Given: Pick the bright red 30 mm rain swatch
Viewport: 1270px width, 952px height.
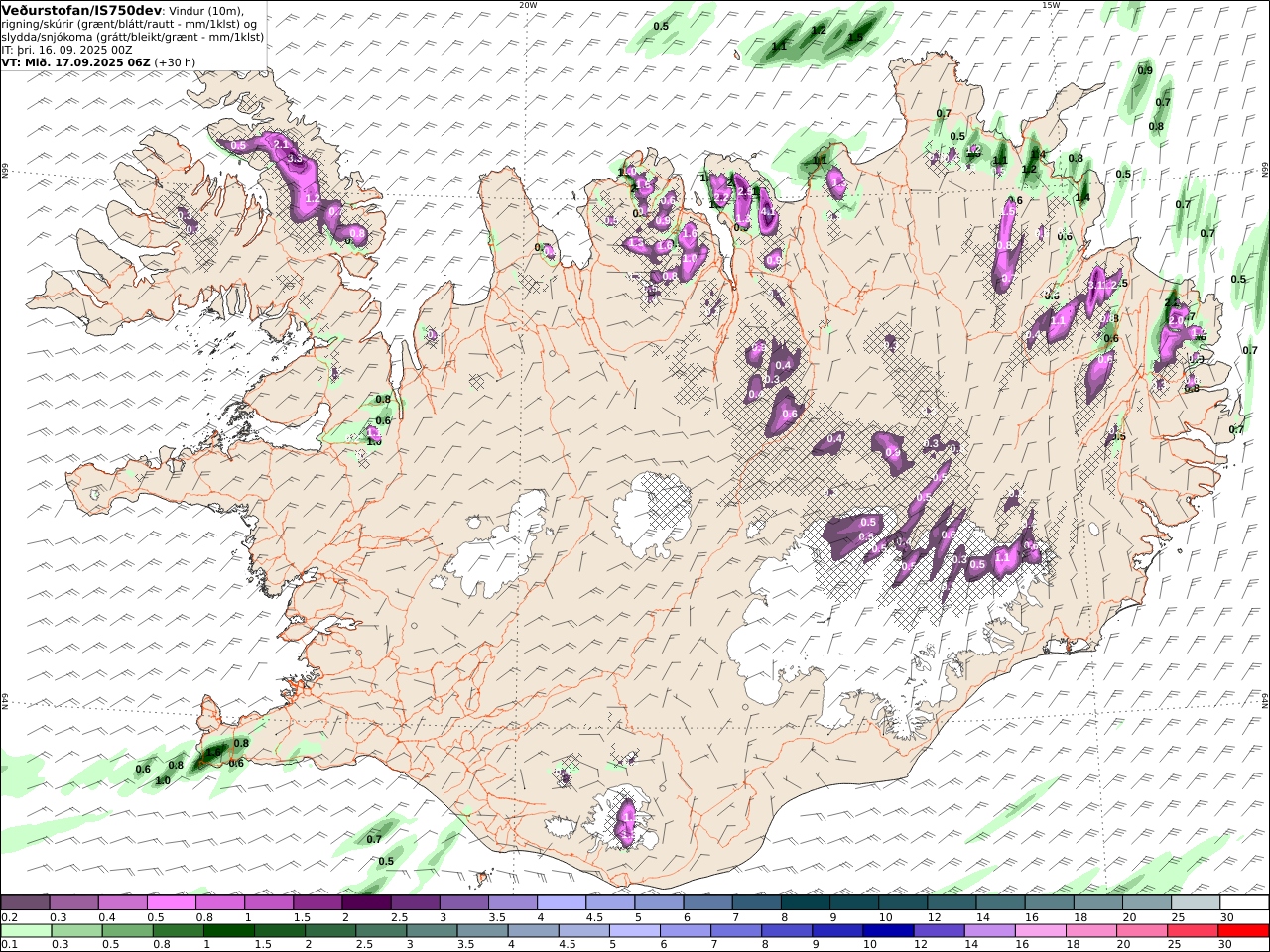Looking at the screenshot, I should click(x=1243, y=931).
